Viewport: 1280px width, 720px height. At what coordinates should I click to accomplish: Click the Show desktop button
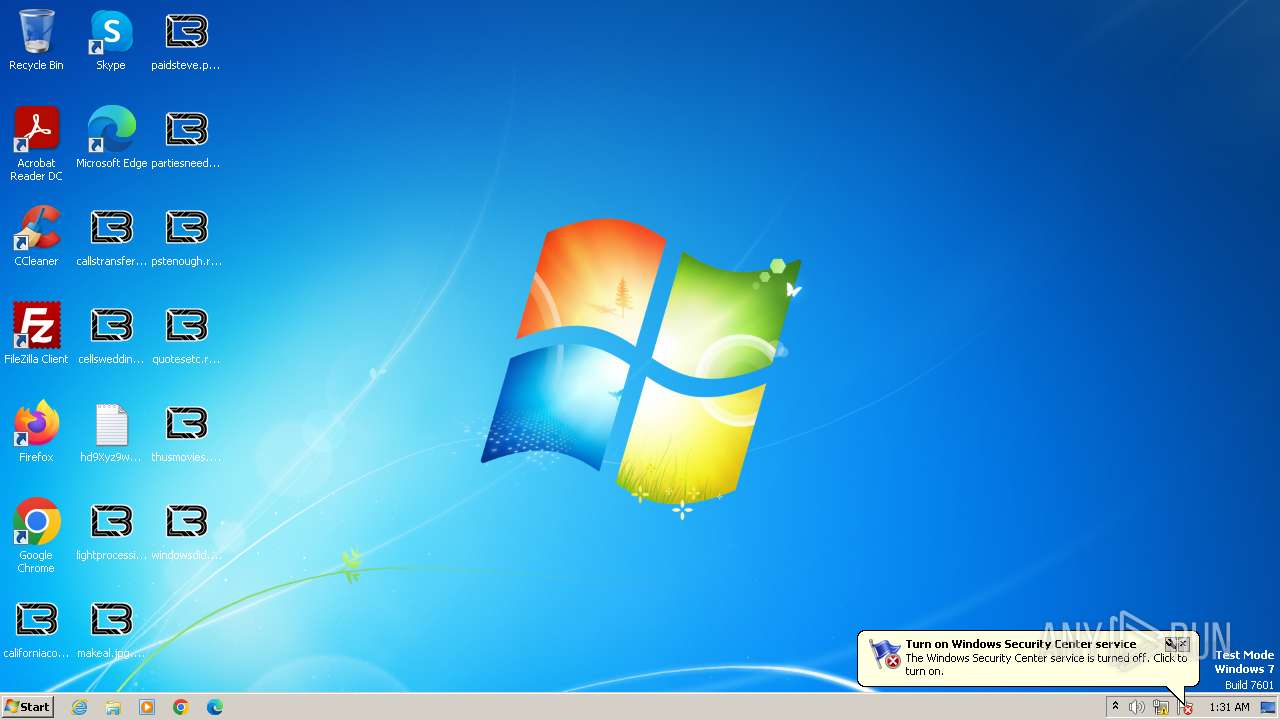point(1268,707)
